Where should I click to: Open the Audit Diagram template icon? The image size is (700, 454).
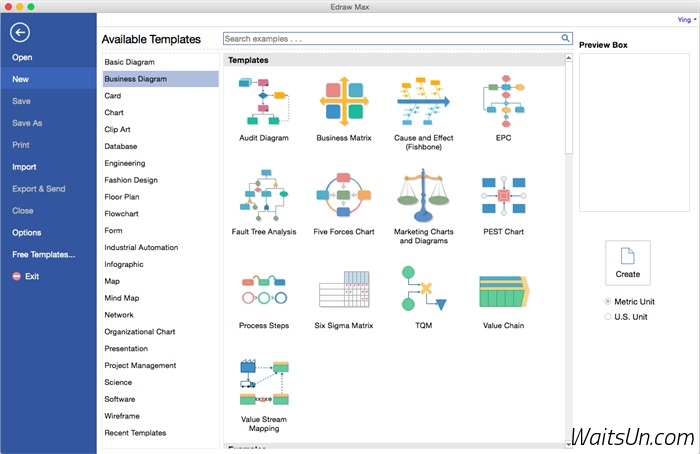point(264,102)
